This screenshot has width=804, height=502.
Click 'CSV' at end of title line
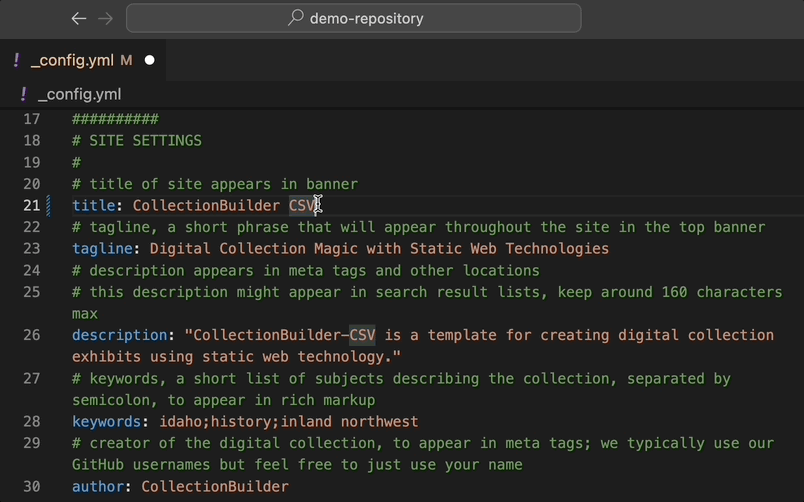pyautogui.click(x=302, y=206)
